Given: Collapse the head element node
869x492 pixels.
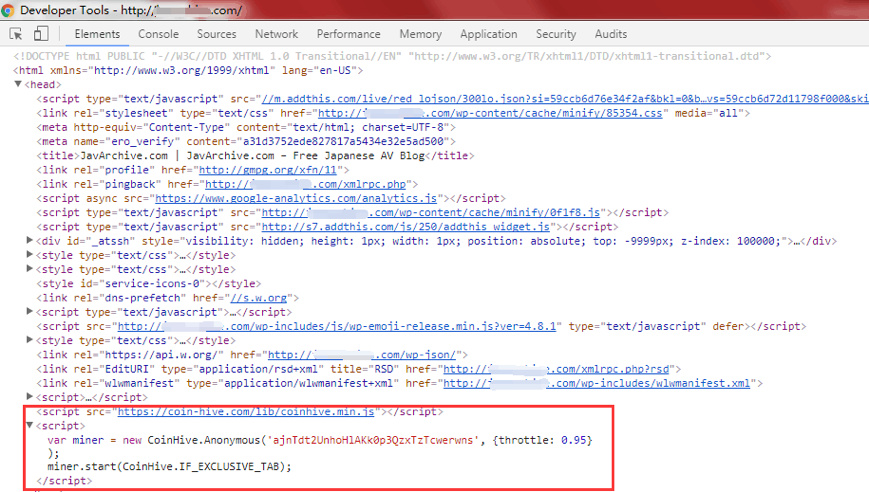Looking at the screenshot, I should pos(18,84).
